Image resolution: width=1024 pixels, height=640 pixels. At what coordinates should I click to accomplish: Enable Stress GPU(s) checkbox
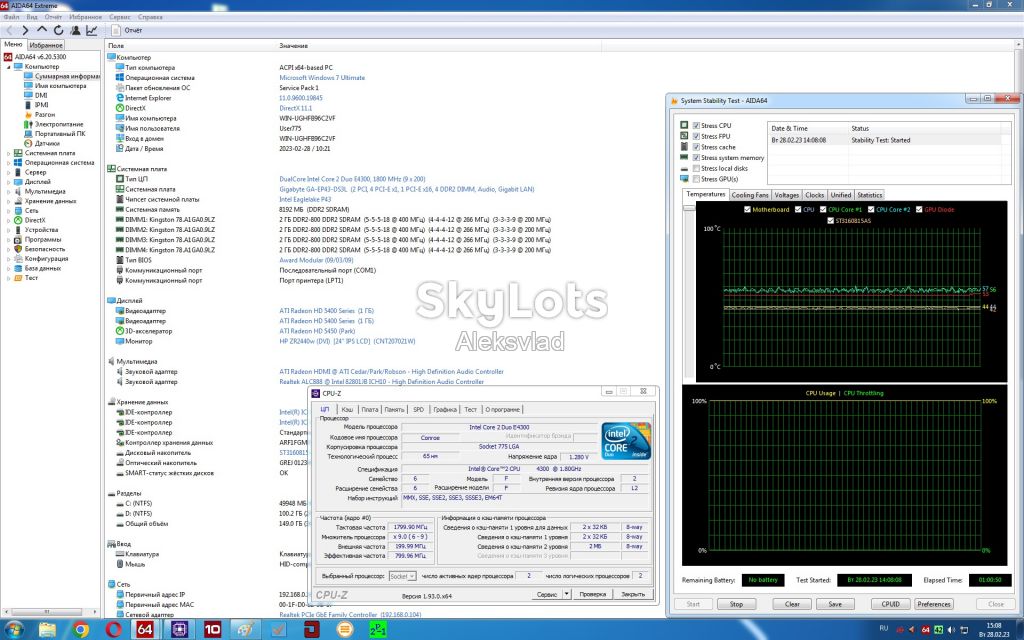coord(696,178)
